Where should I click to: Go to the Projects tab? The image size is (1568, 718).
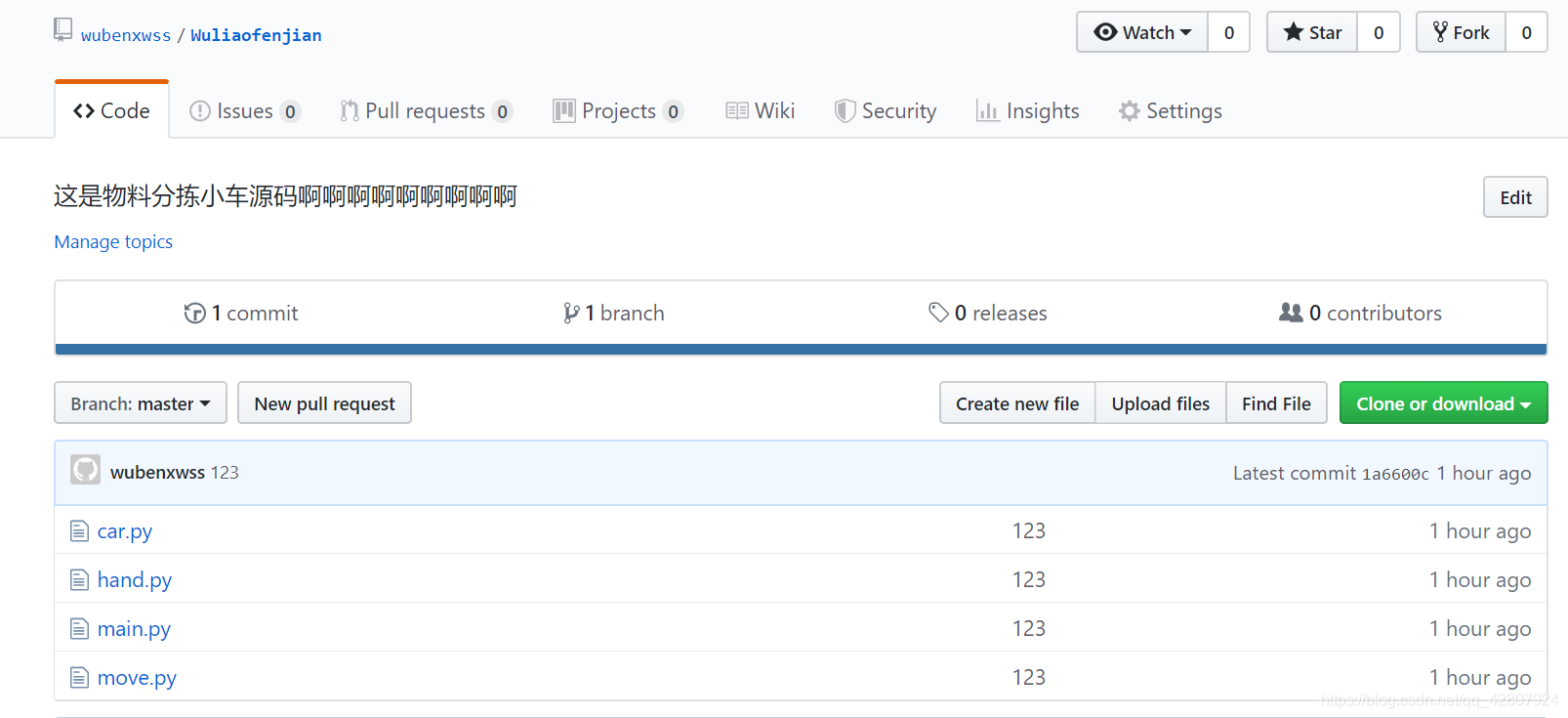618,111
